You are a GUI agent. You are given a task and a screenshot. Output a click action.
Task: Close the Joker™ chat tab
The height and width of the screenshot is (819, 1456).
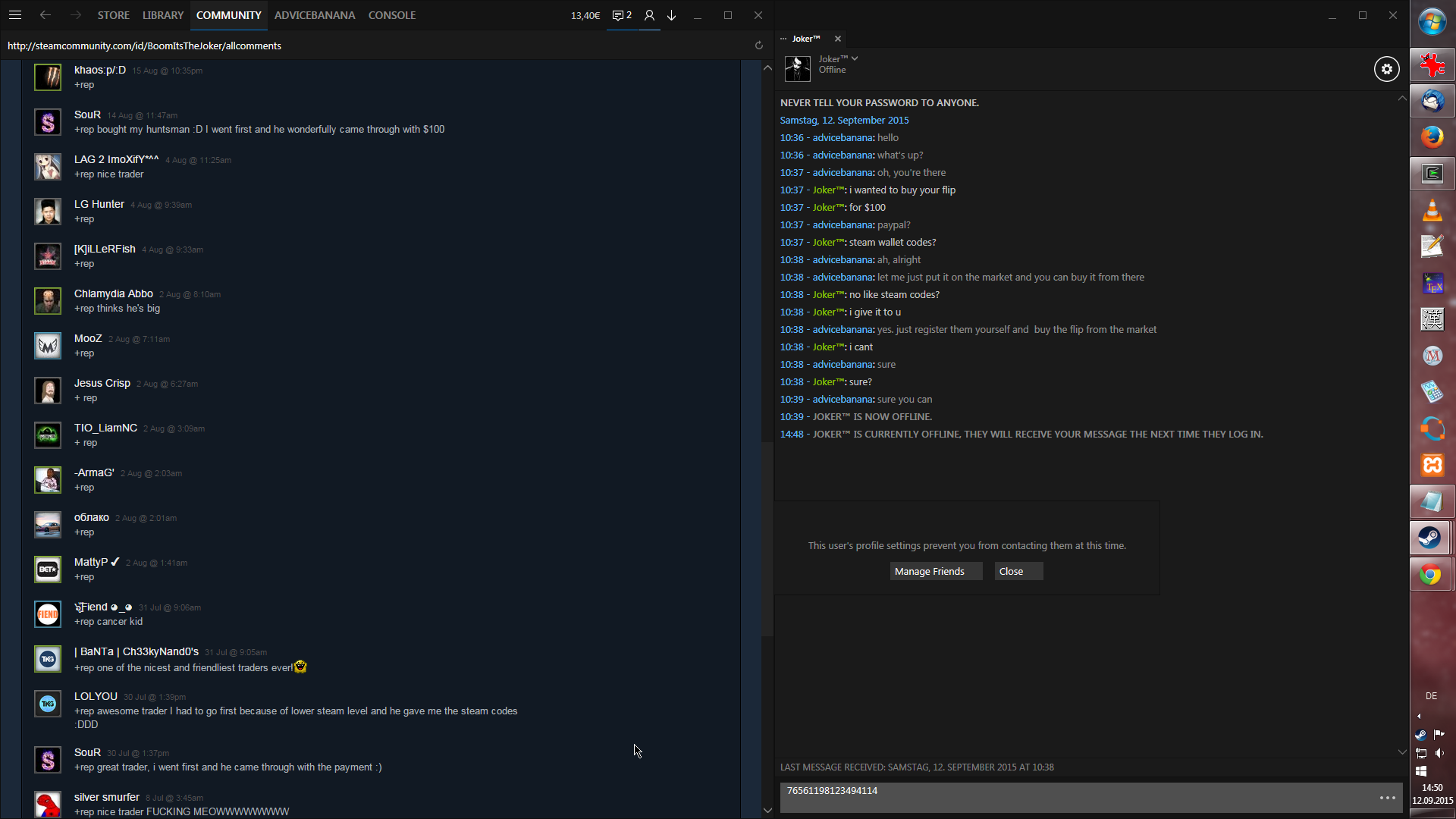click(838, 39)
